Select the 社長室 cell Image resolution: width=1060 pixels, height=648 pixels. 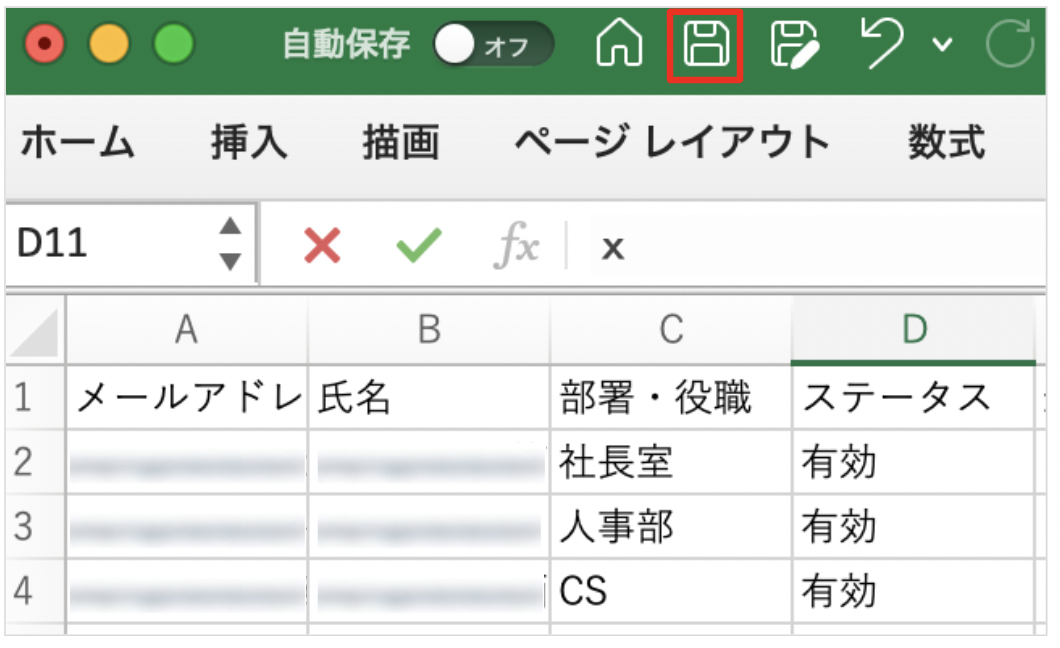click(671, 462)
